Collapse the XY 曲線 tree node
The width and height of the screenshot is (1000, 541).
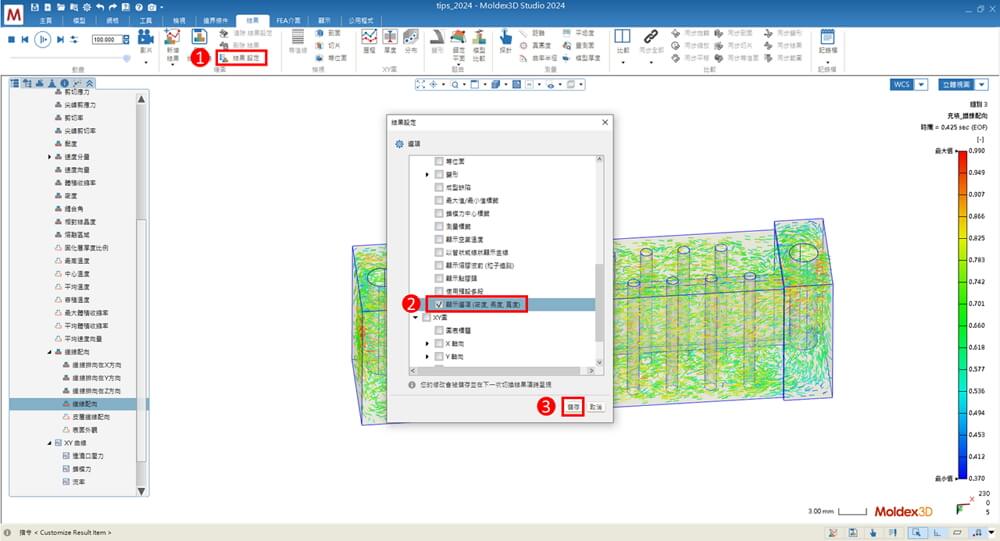tap(50, 443)
